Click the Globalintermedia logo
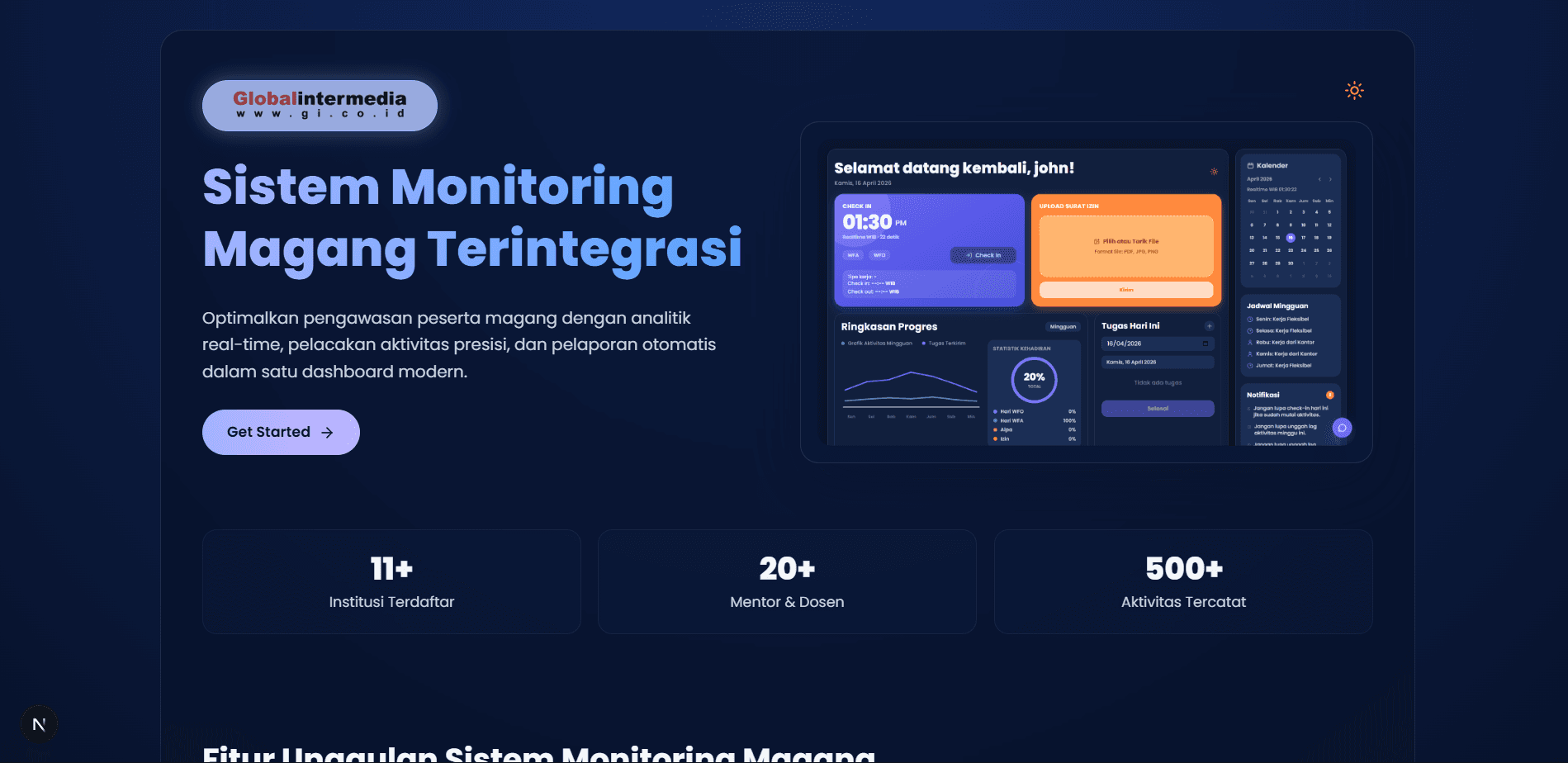Viewport: 1568px width, 763px height. point(320,106)
